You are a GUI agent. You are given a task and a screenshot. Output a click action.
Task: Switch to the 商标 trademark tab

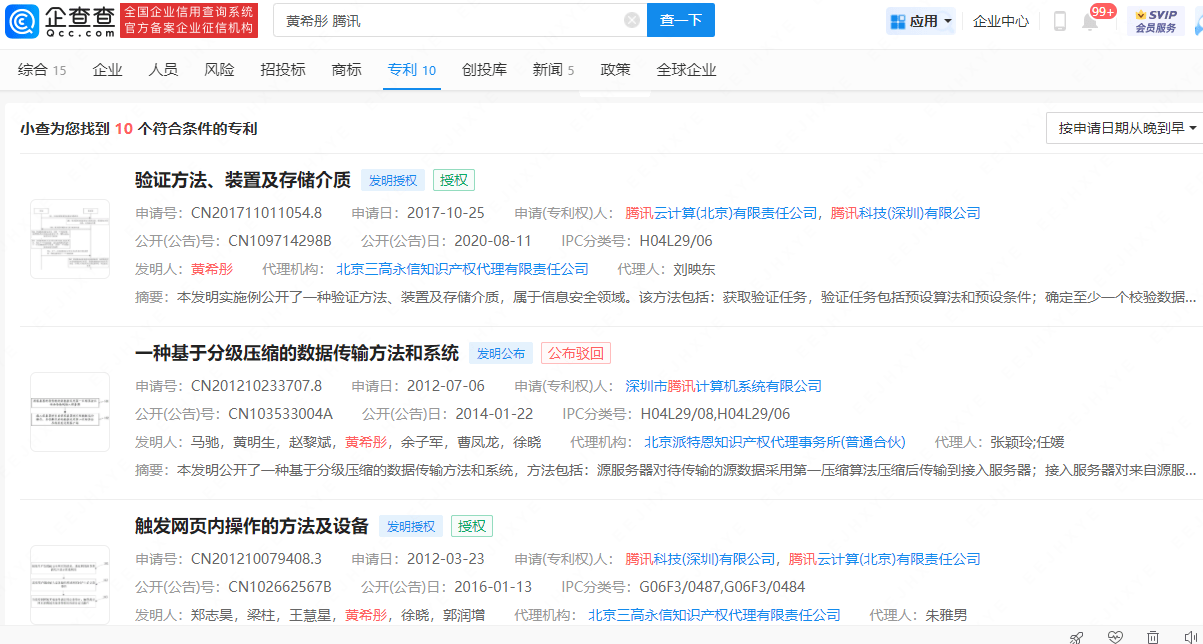(x=346, y=70)
